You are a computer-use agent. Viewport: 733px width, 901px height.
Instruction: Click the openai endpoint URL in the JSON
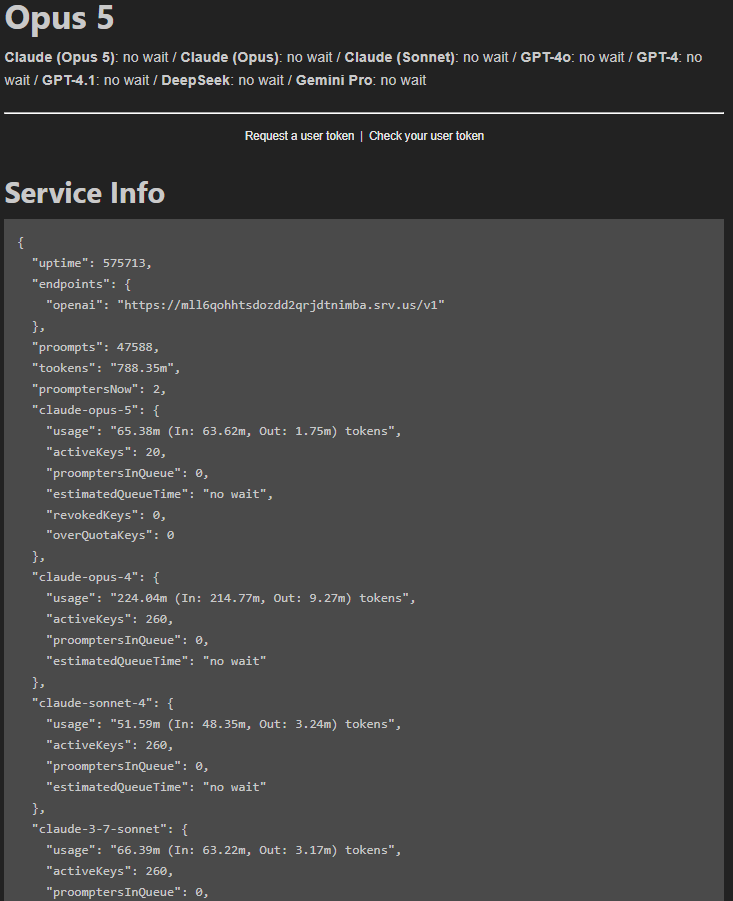(280, 305)
